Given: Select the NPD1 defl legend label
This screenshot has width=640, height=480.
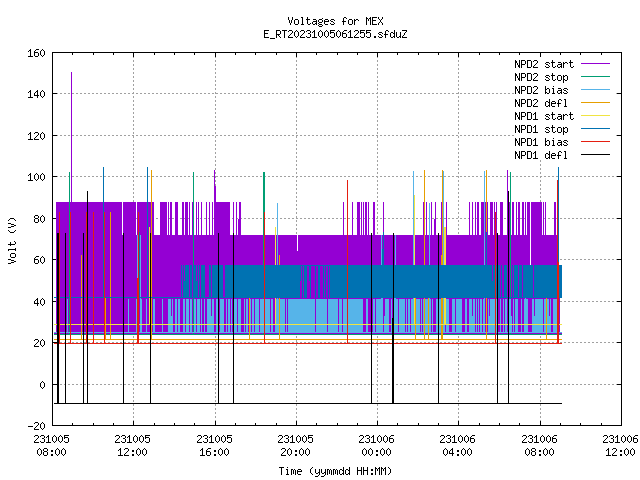Looking at the screenshot, I should (x=541, y=155).
